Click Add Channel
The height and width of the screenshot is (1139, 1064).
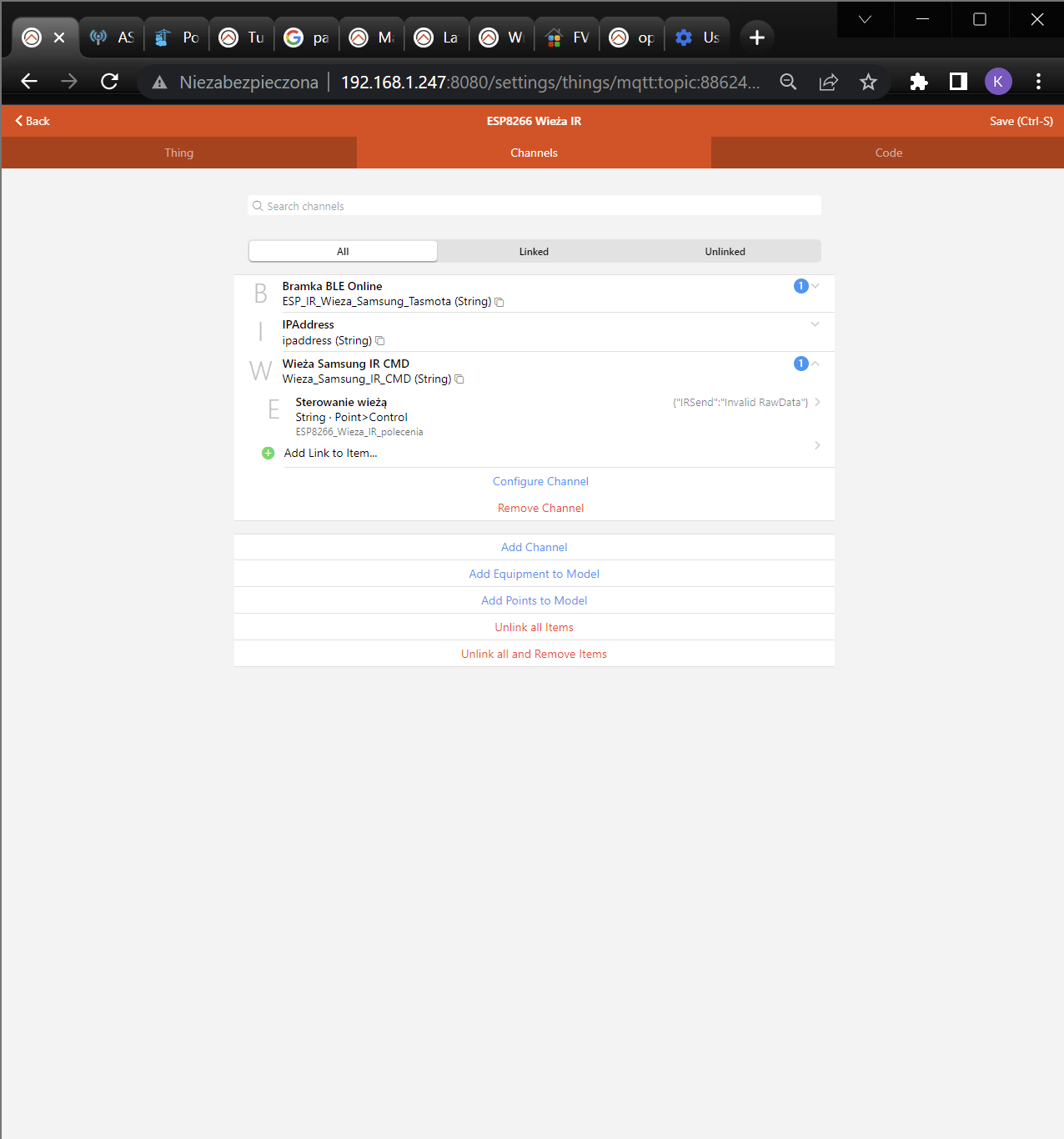tap(535, 547)
